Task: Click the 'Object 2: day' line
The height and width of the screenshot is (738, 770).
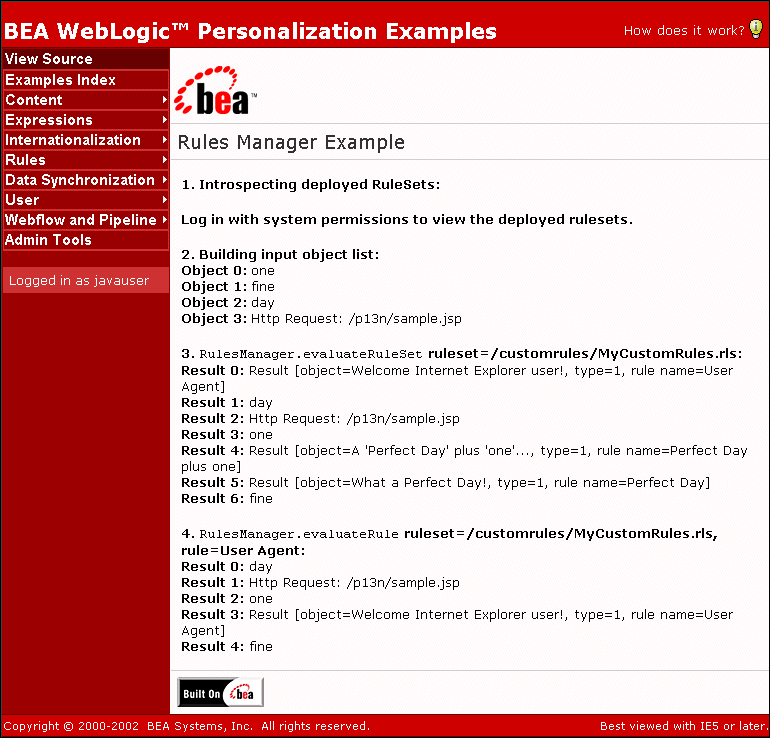Action: 228,302
